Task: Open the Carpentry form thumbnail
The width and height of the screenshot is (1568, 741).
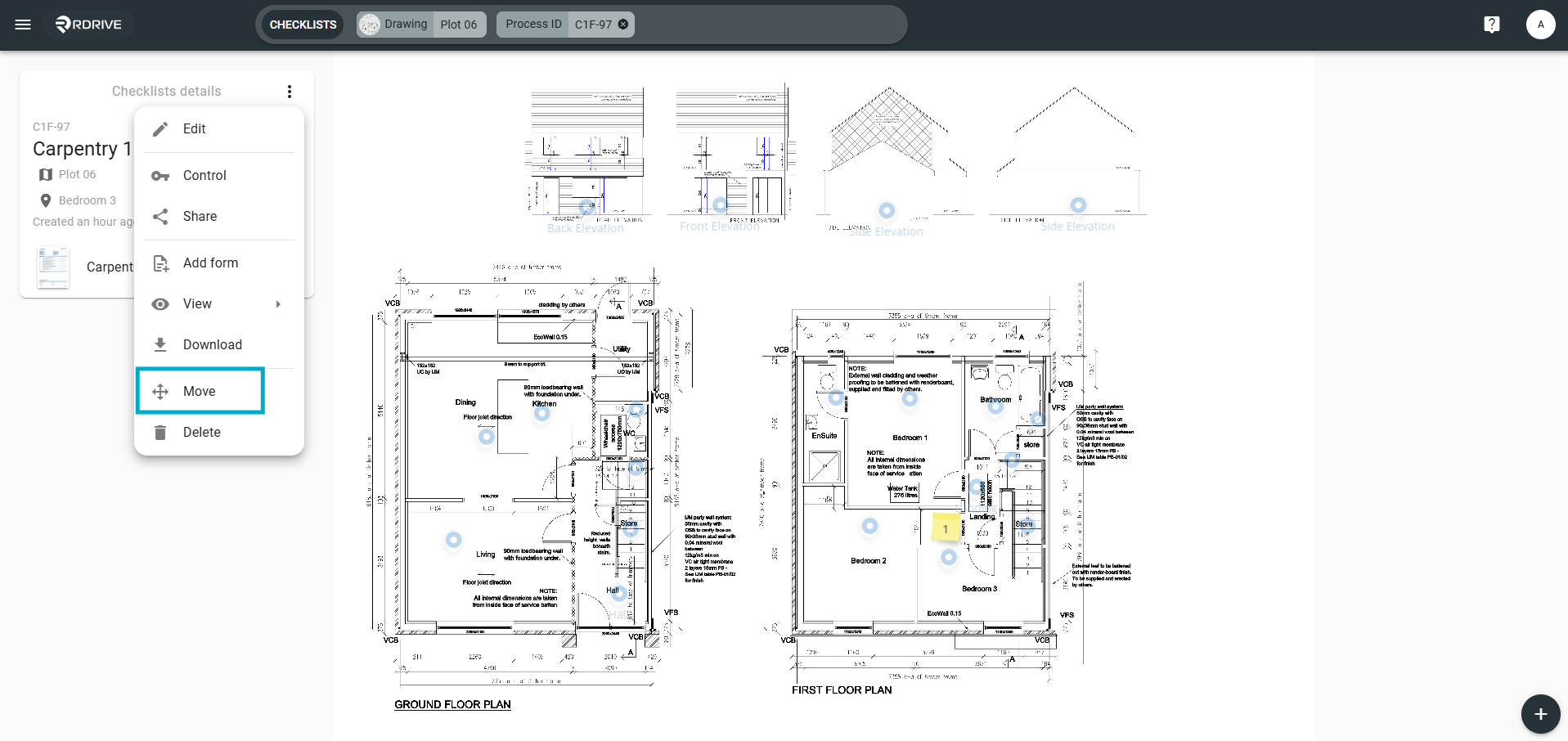Action: pos(53,267)
